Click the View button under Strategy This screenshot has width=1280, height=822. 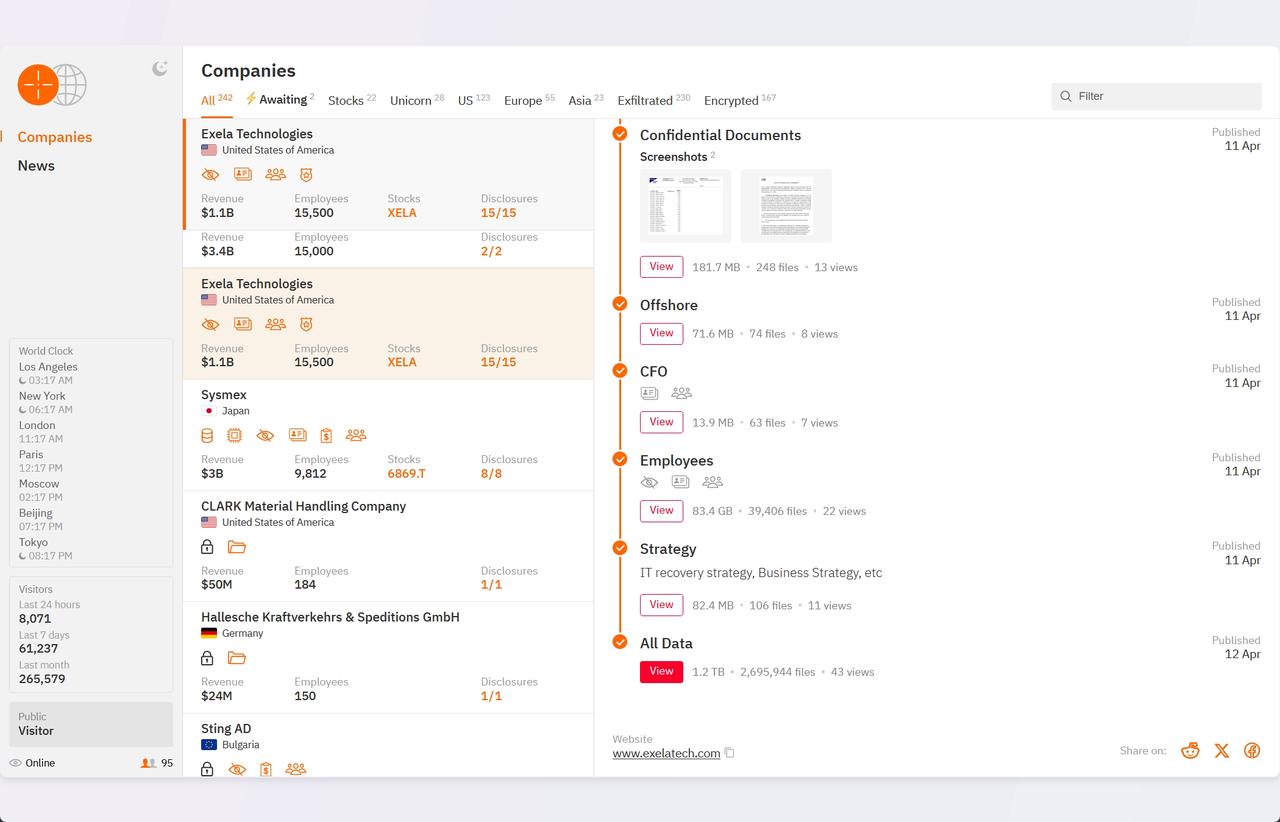click(661, 605)
